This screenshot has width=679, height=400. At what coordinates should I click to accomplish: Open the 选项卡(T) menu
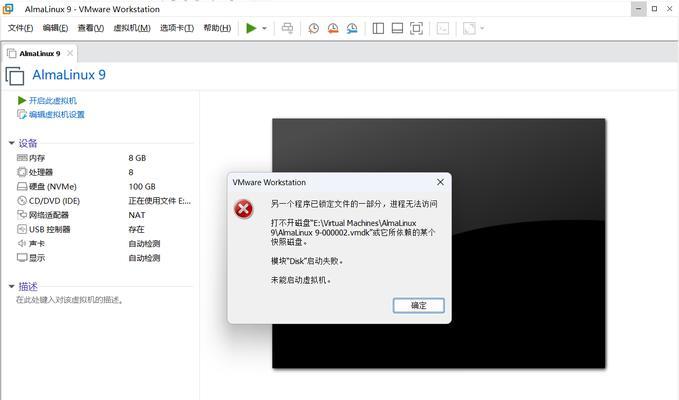177,28
